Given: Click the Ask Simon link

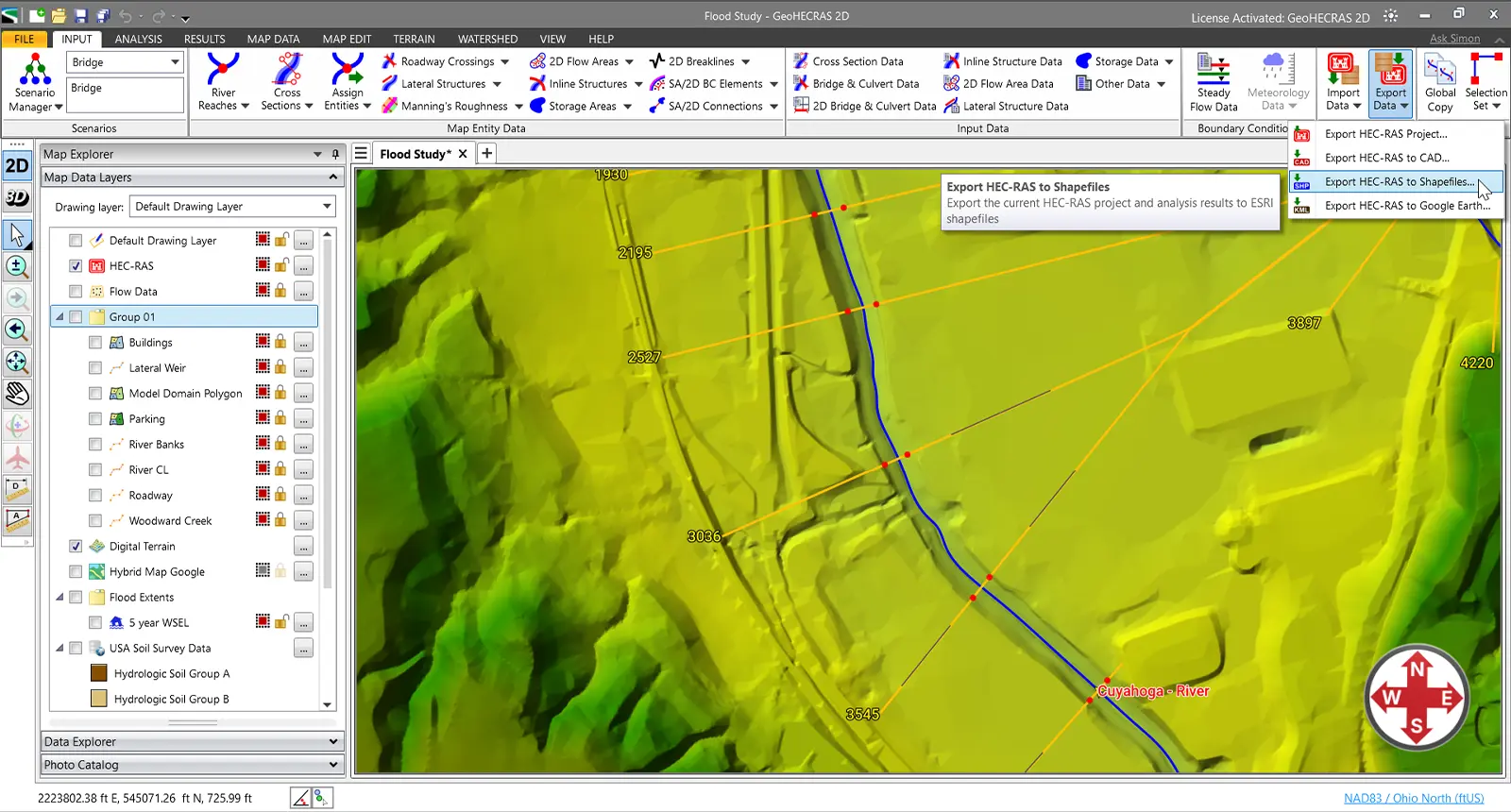Looking at the screenshot, I should pos(1454,39).
